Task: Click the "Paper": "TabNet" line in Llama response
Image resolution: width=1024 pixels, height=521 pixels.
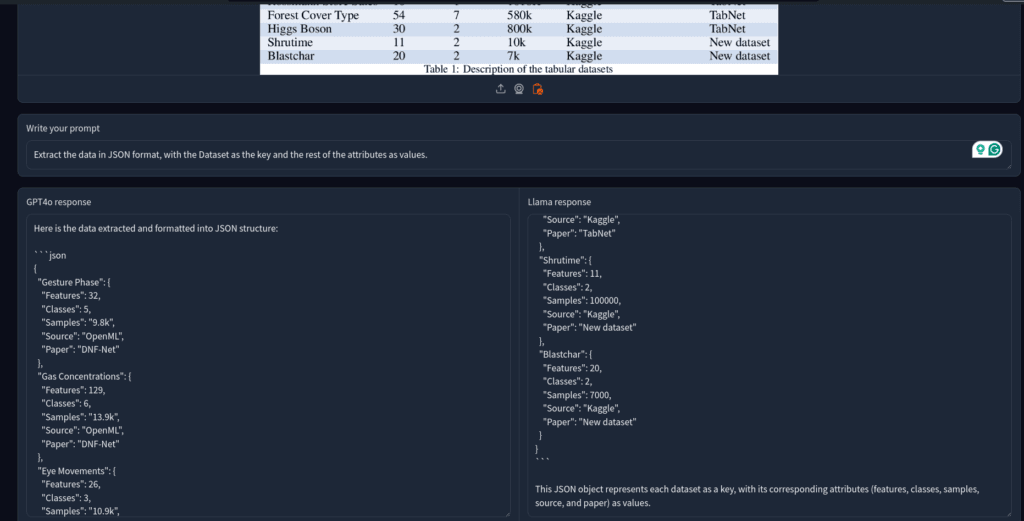Action: point(579,233)
